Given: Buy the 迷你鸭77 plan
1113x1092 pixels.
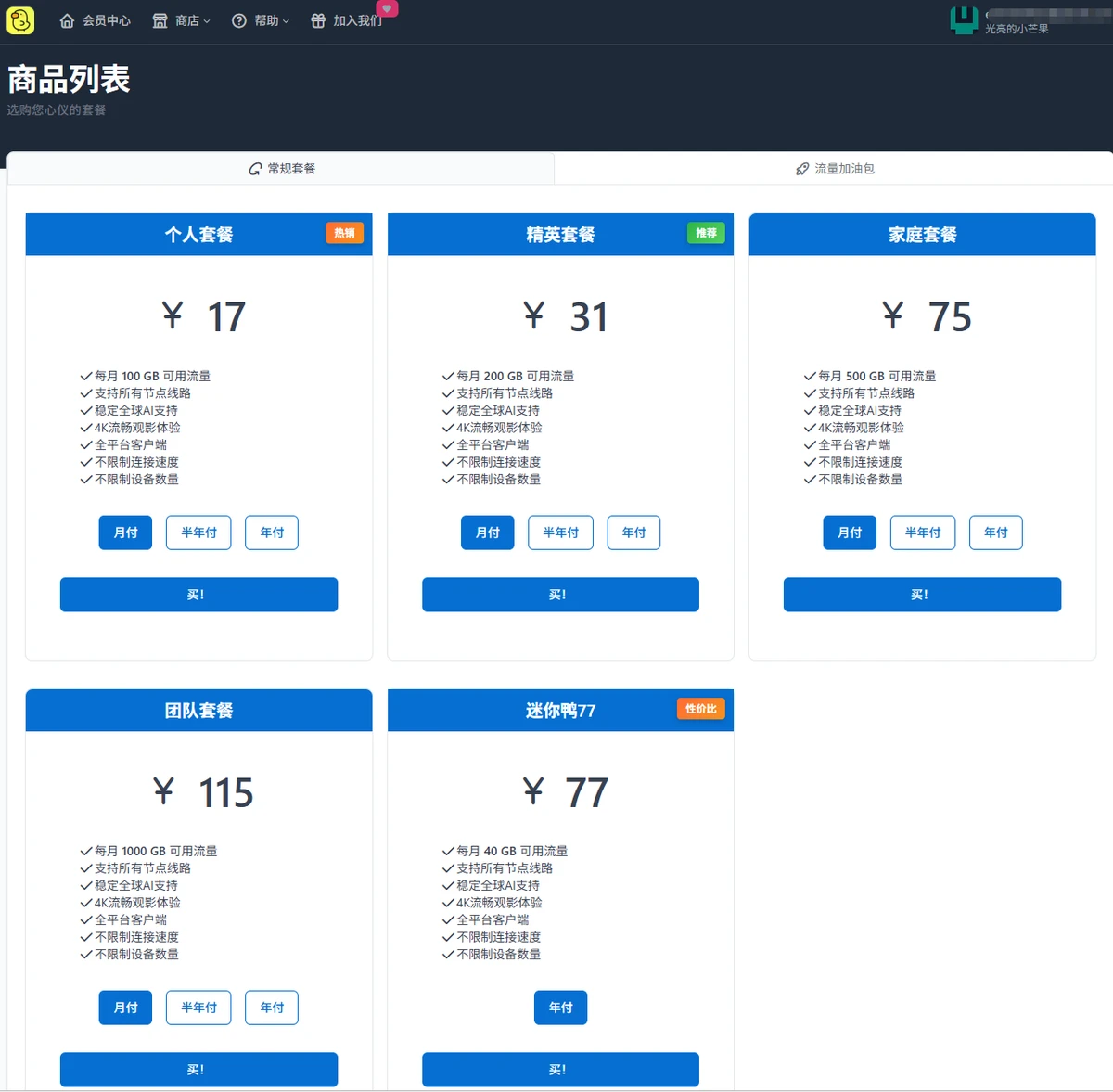Looking at the screenshot, I should coord(560,1070).
